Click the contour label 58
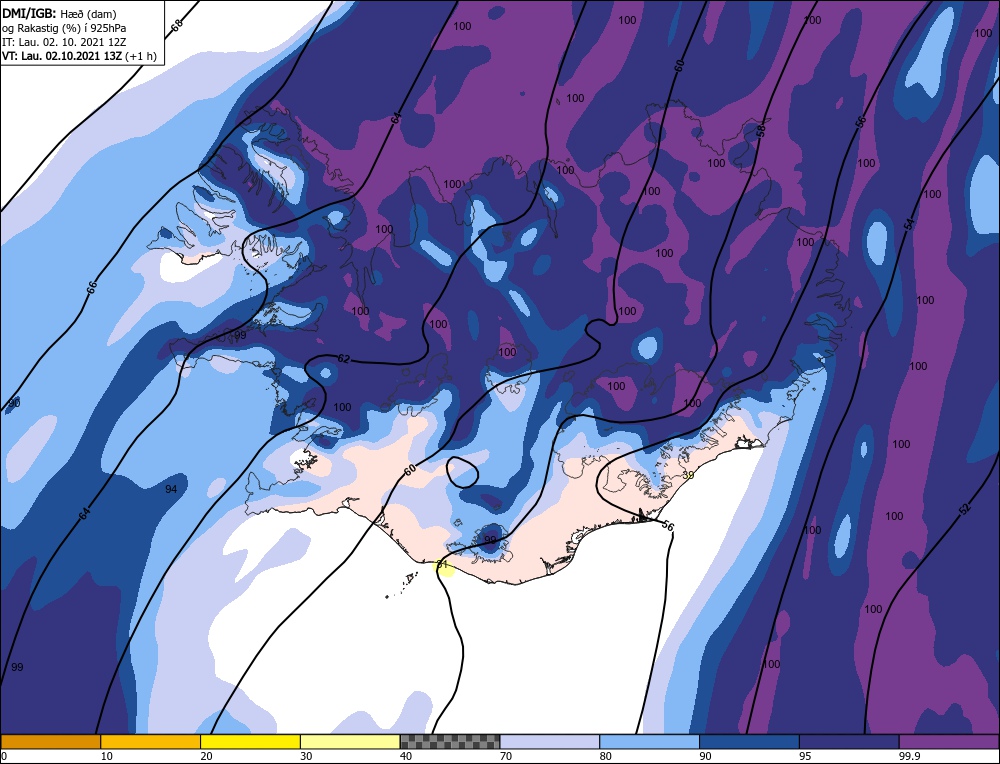Viewport: 1000px width, 764px height. pyautogui.click(x=761, y=131)
